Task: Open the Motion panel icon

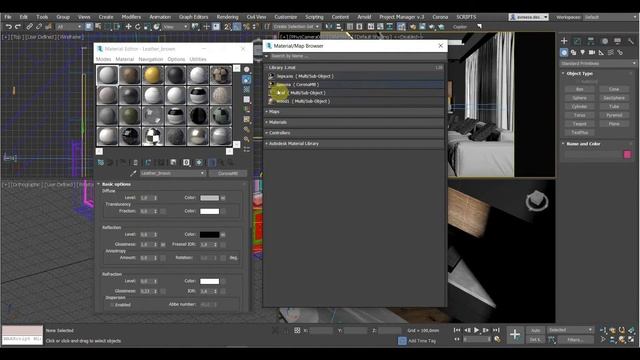Action: (604, 41)
